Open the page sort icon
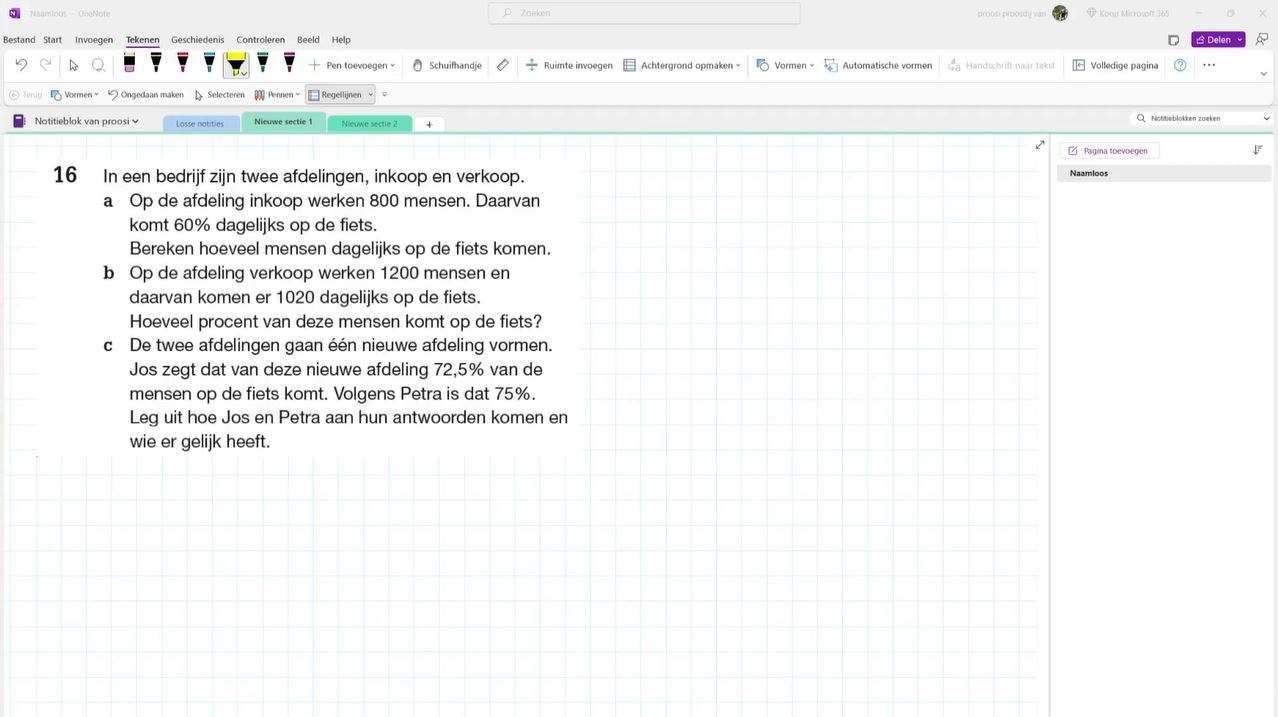1278x717 pixels. coord(1258,150)
